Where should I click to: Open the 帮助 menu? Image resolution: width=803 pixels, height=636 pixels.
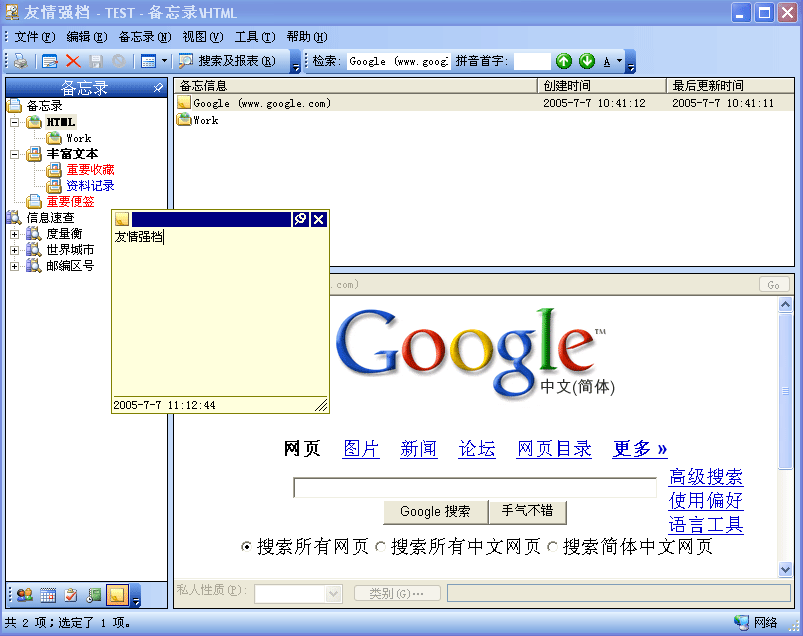pos(307,37)
